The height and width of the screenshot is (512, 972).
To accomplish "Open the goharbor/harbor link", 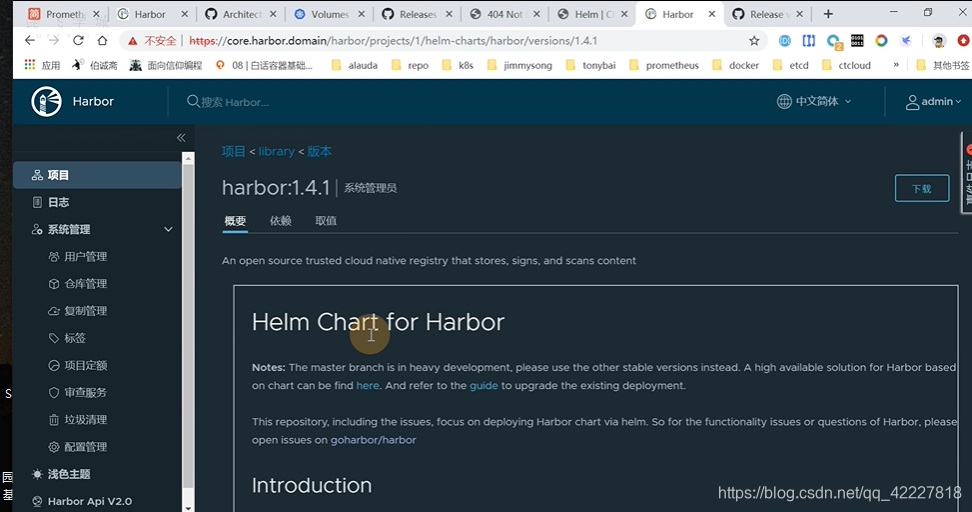I will pyautogui.click(x=373, y=440).
